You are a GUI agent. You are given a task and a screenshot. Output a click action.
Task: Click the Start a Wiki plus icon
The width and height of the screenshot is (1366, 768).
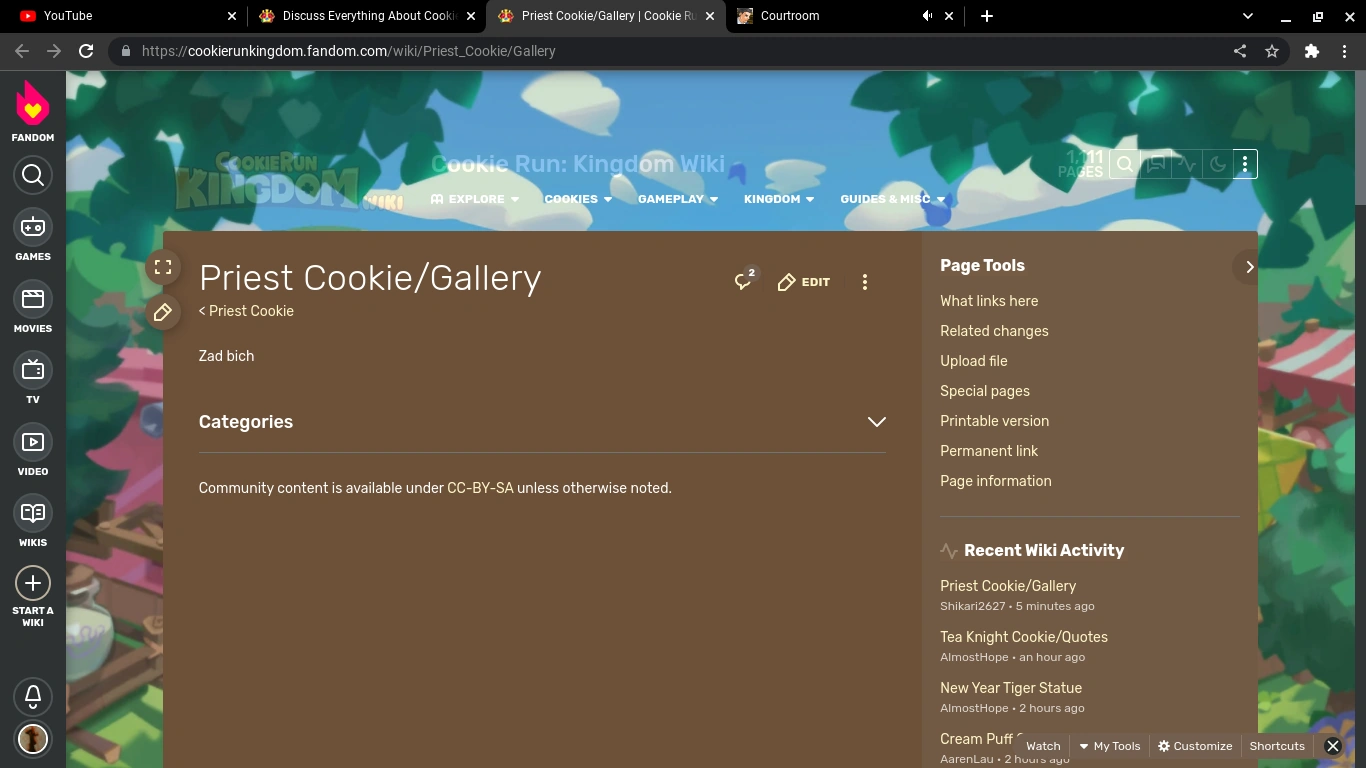33,583
